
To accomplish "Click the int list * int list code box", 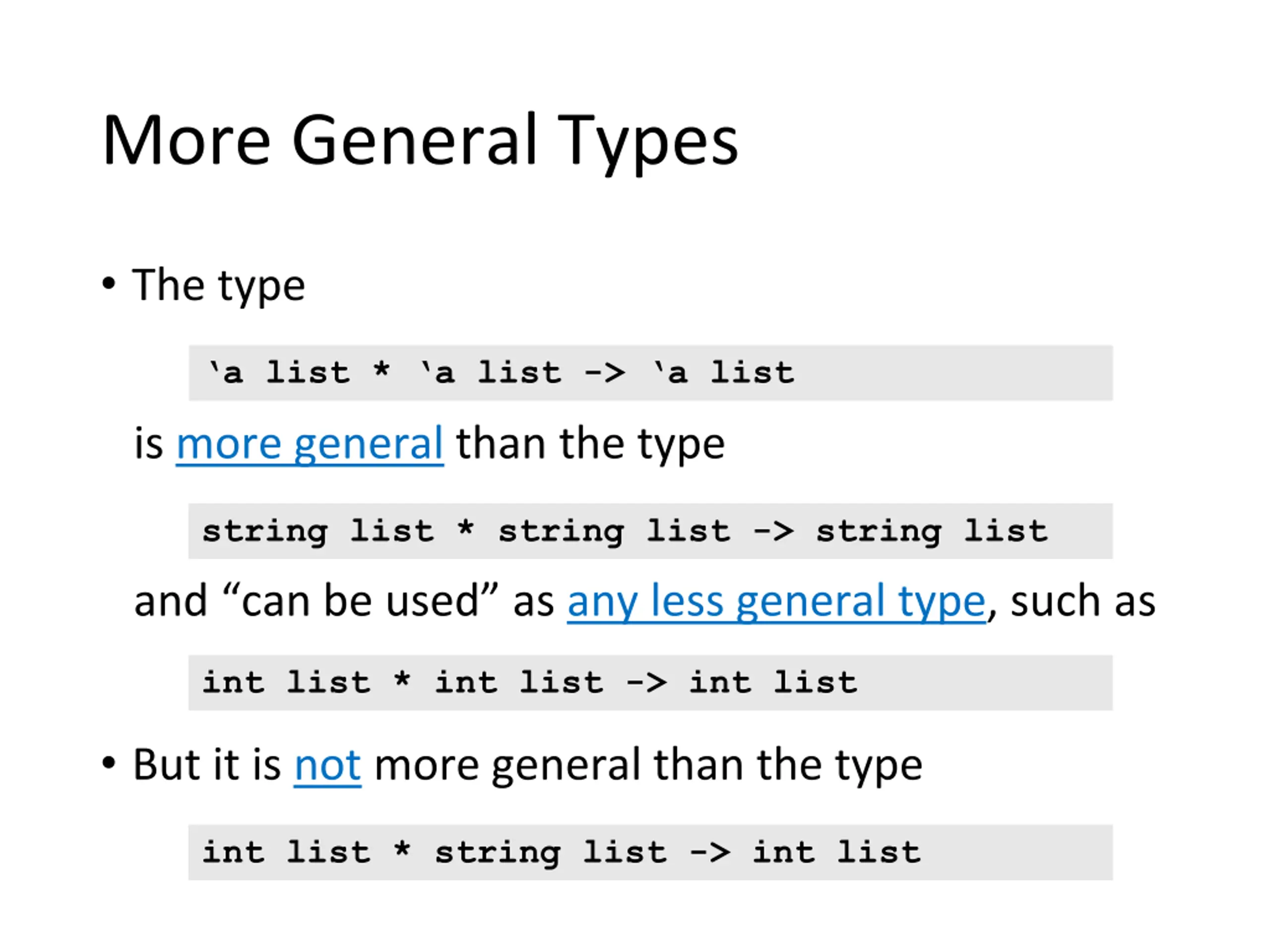I will (650, 683).
